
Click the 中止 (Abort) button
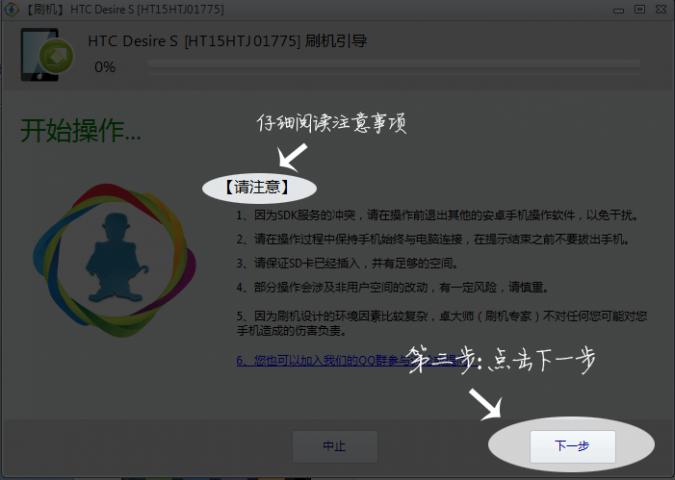pyautogui.click(x=335, y=446)
